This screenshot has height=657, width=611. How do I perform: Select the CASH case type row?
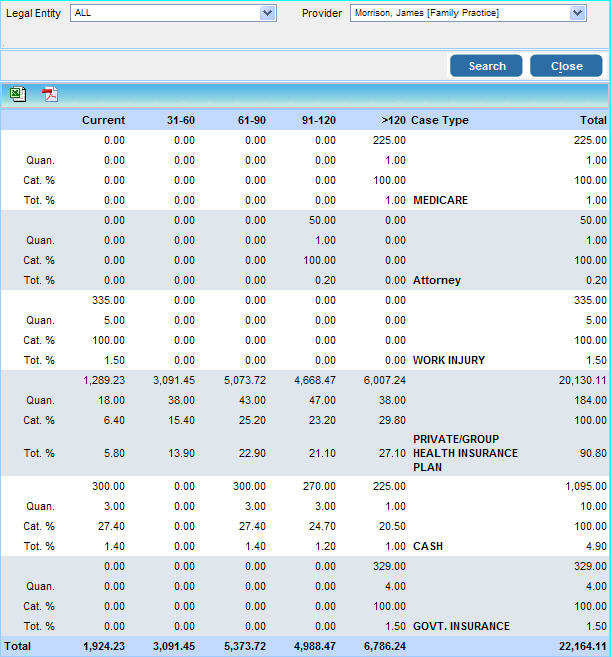(428, 546)
